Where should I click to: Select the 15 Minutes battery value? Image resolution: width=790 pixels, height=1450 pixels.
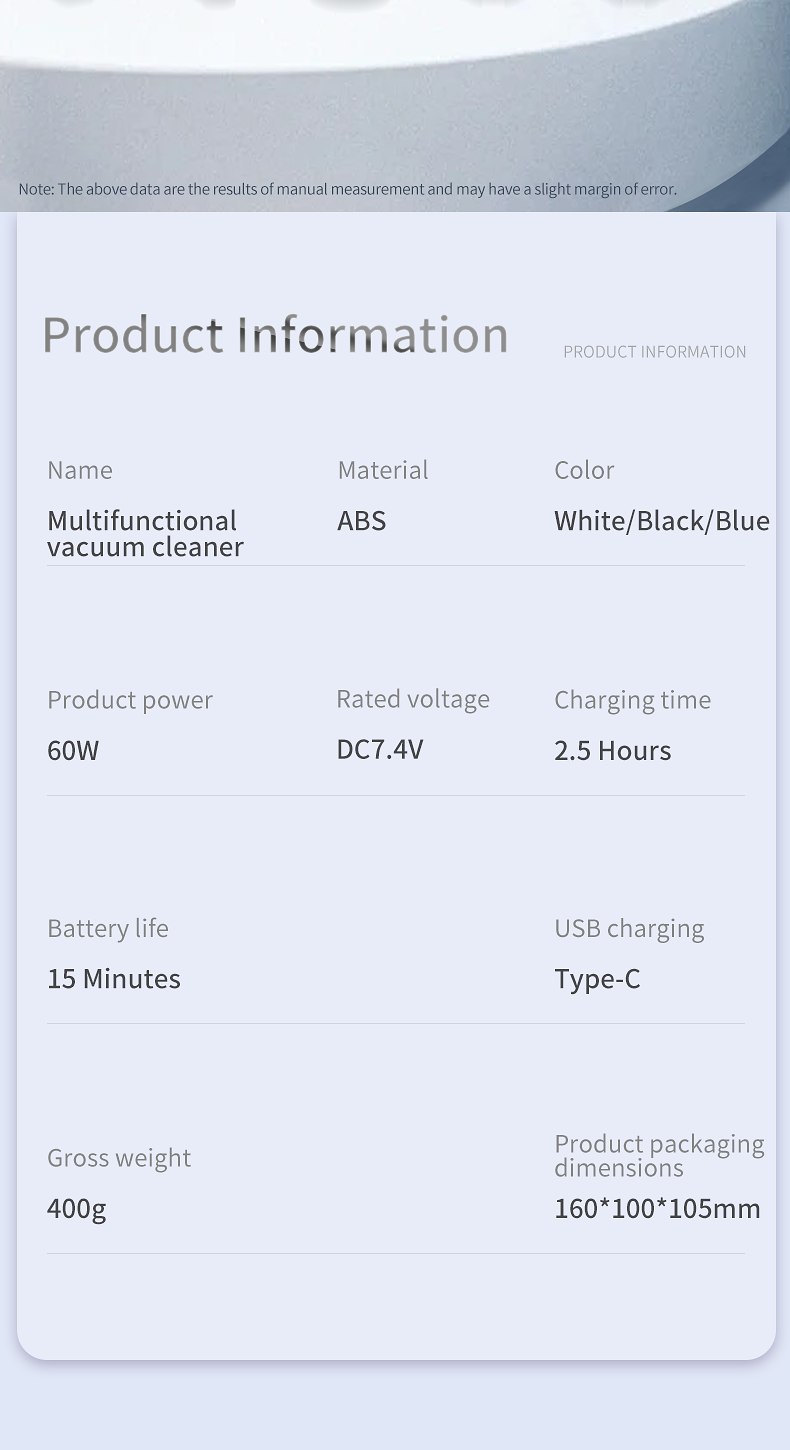[x=114, y=979]
